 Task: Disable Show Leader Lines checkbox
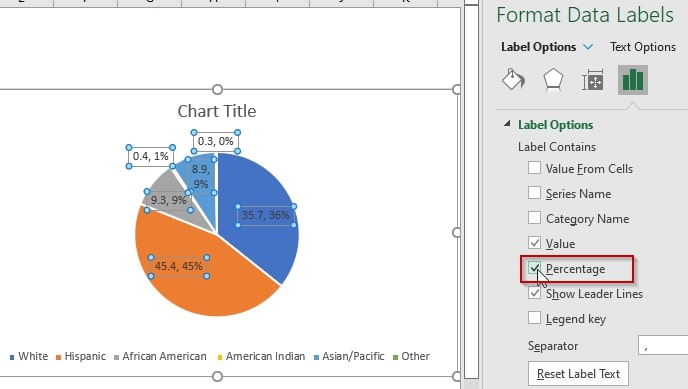tap(534, 293)
